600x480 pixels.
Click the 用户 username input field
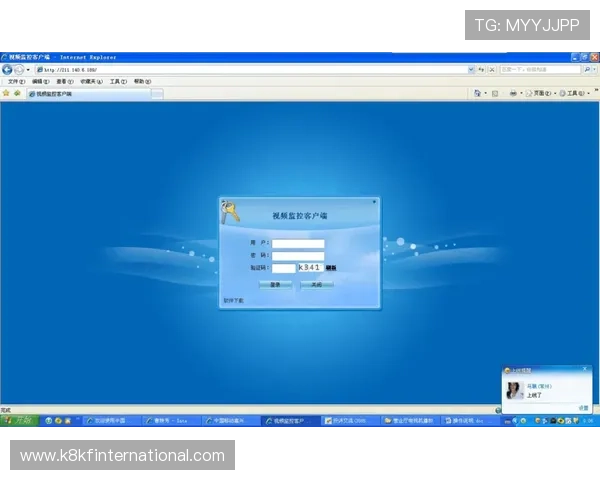tap(298, 243)
